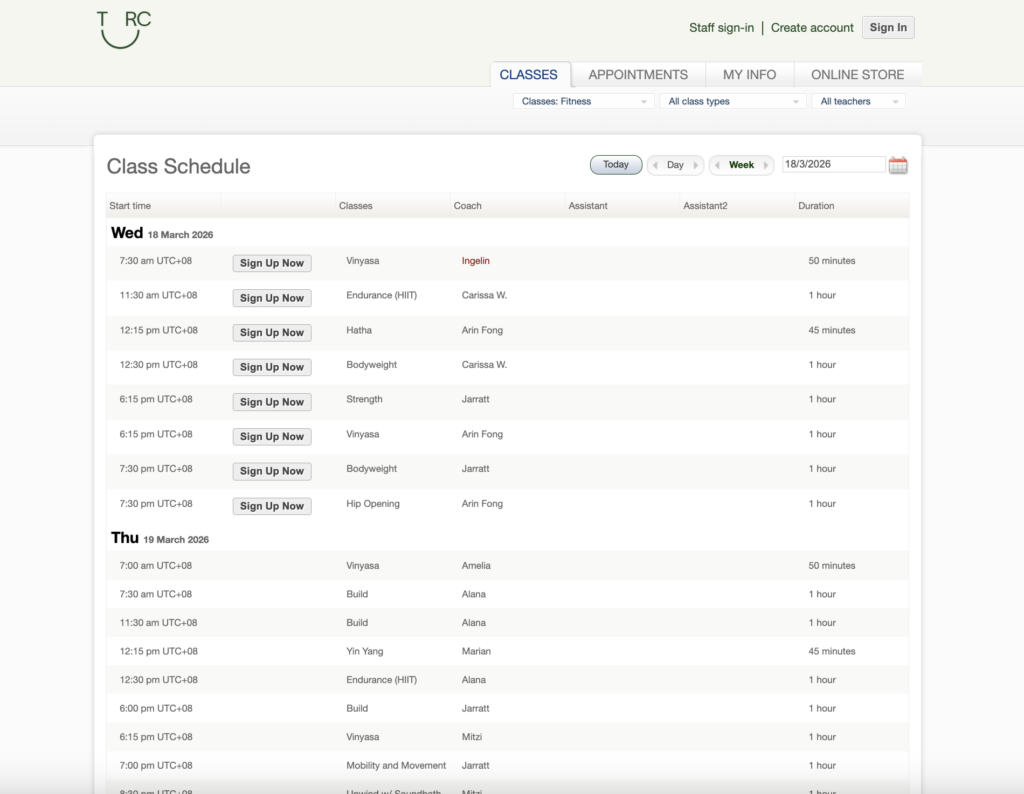The image size is (1024, 794).
Task: Go to next day arrow
Action: [697, 165]
